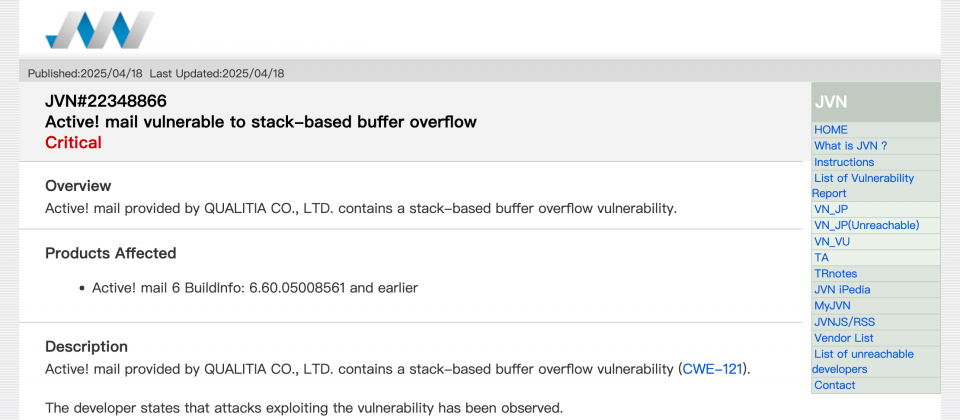
Task: Click the red Critical severity label
Action: pyautogui.click(x=73, y=143)
